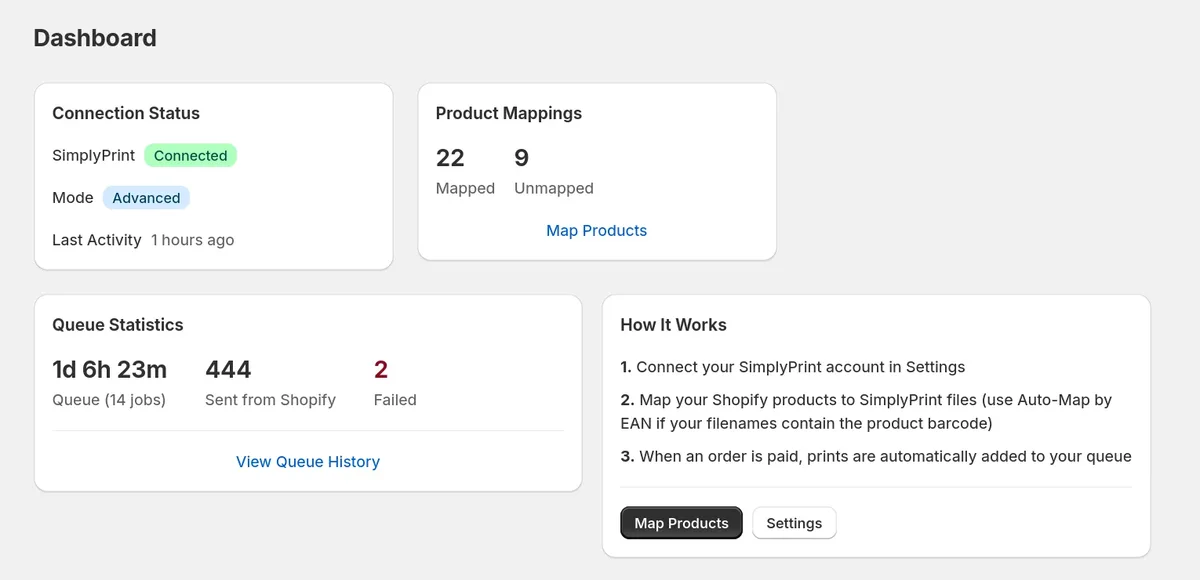1200x580 pixels.
Task: Click the unmapped count 9
Action: (x=521, y=158)
